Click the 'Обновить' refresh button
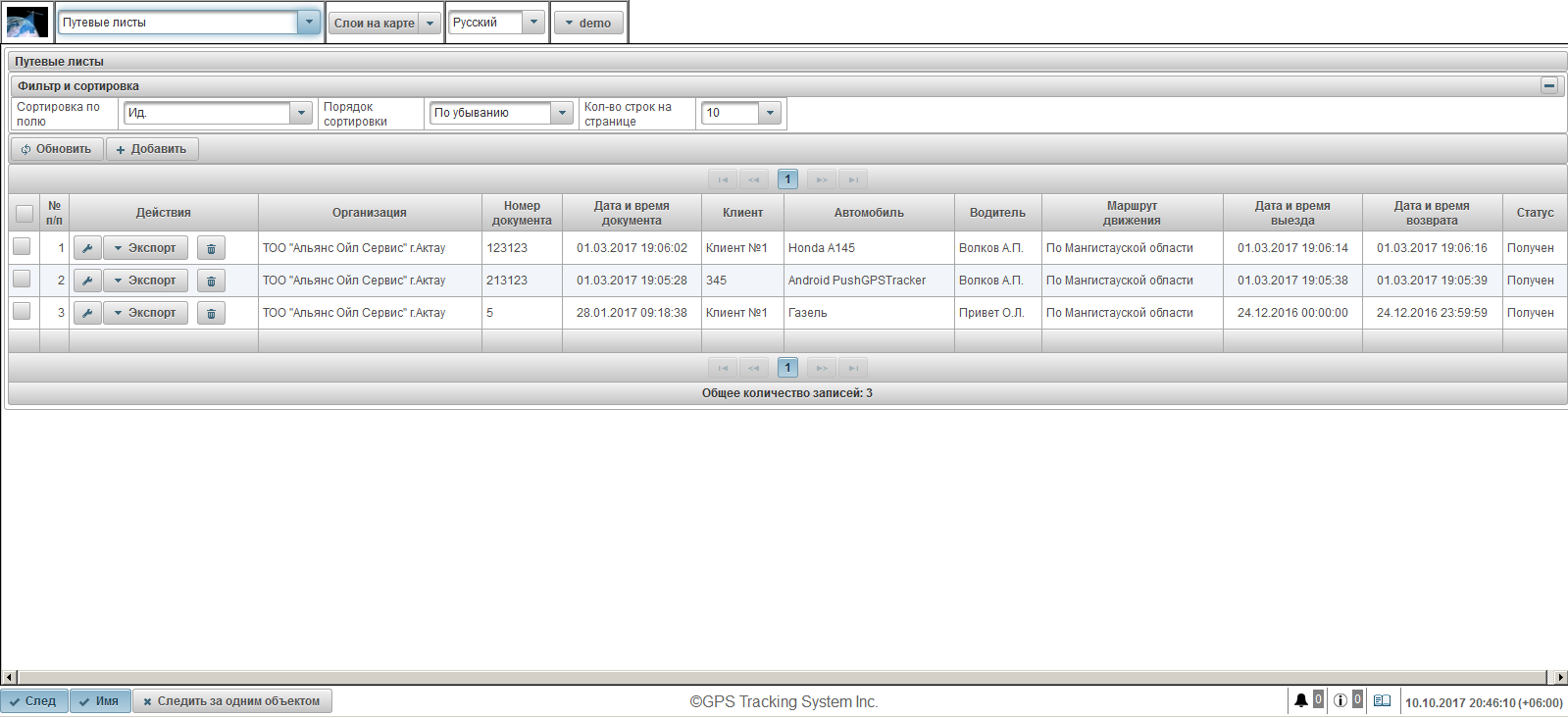 tap(57, 149)
